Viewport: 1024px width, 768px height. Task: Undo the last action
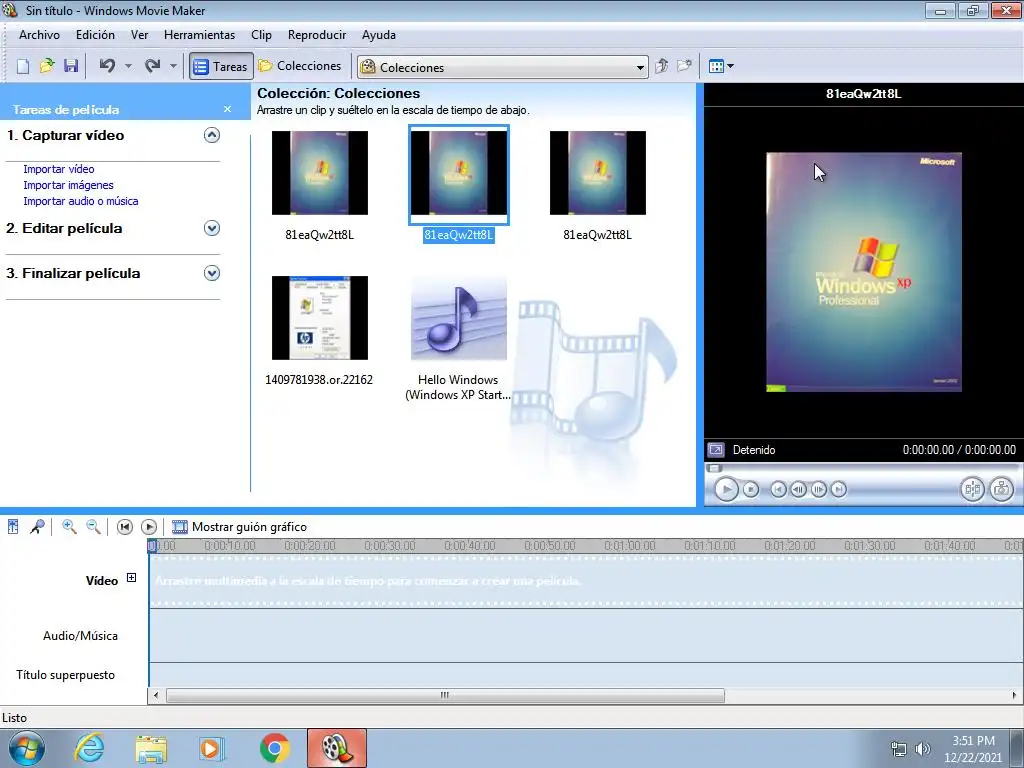[x=107, y=66]
